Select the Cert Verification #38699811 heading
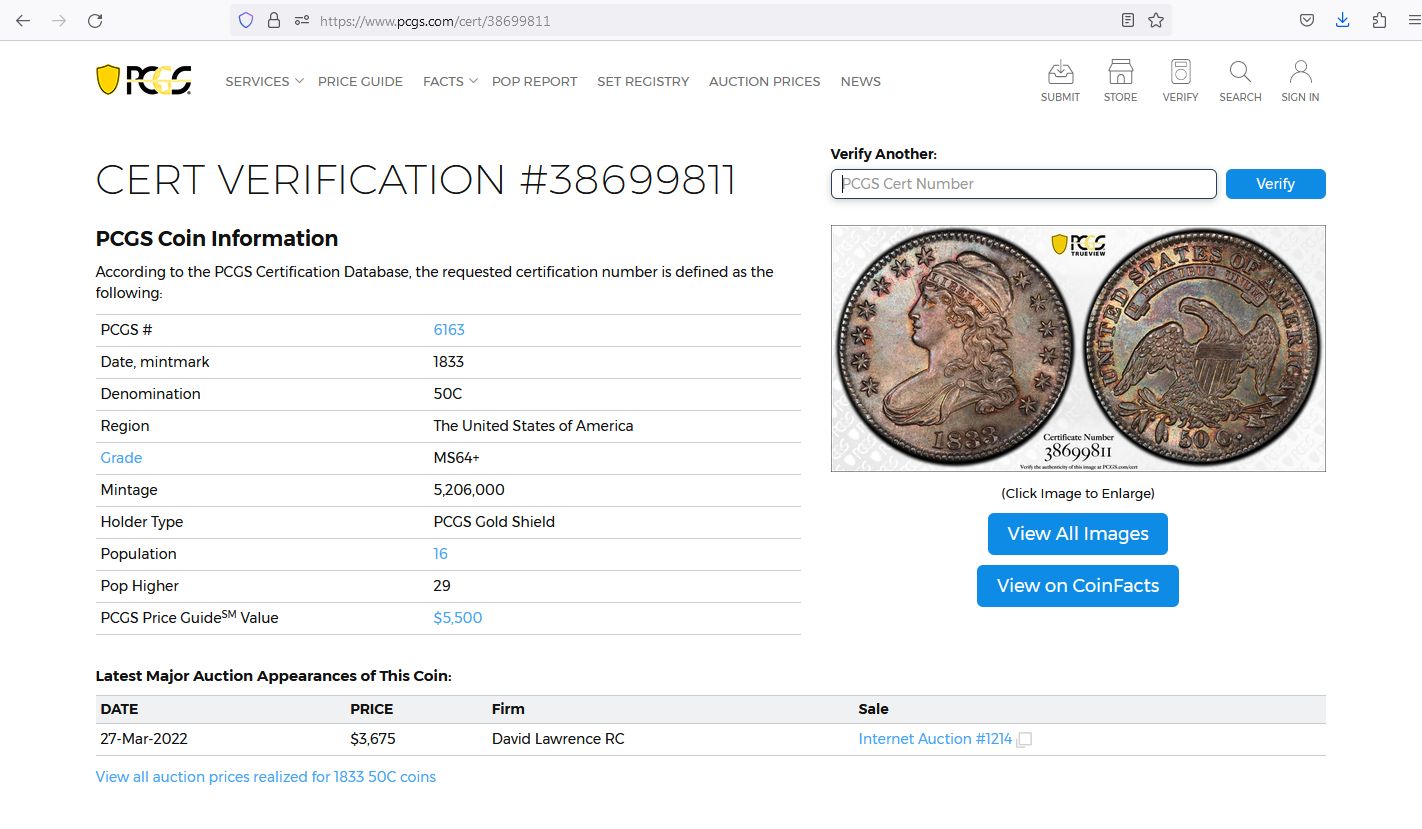Image resolution: width=1422 pixels, height=829 pixels. pos(416,180)
